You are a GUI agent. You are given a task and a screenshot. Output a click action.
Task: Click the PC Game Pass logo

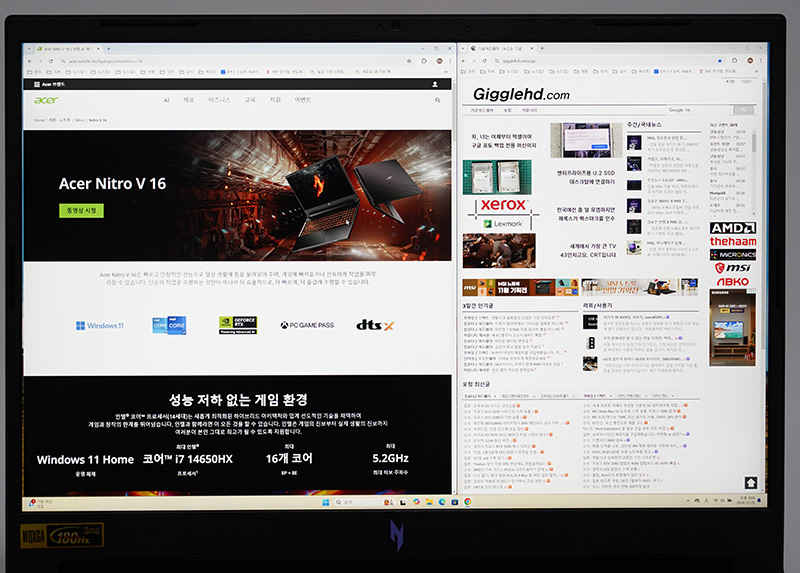307,325
